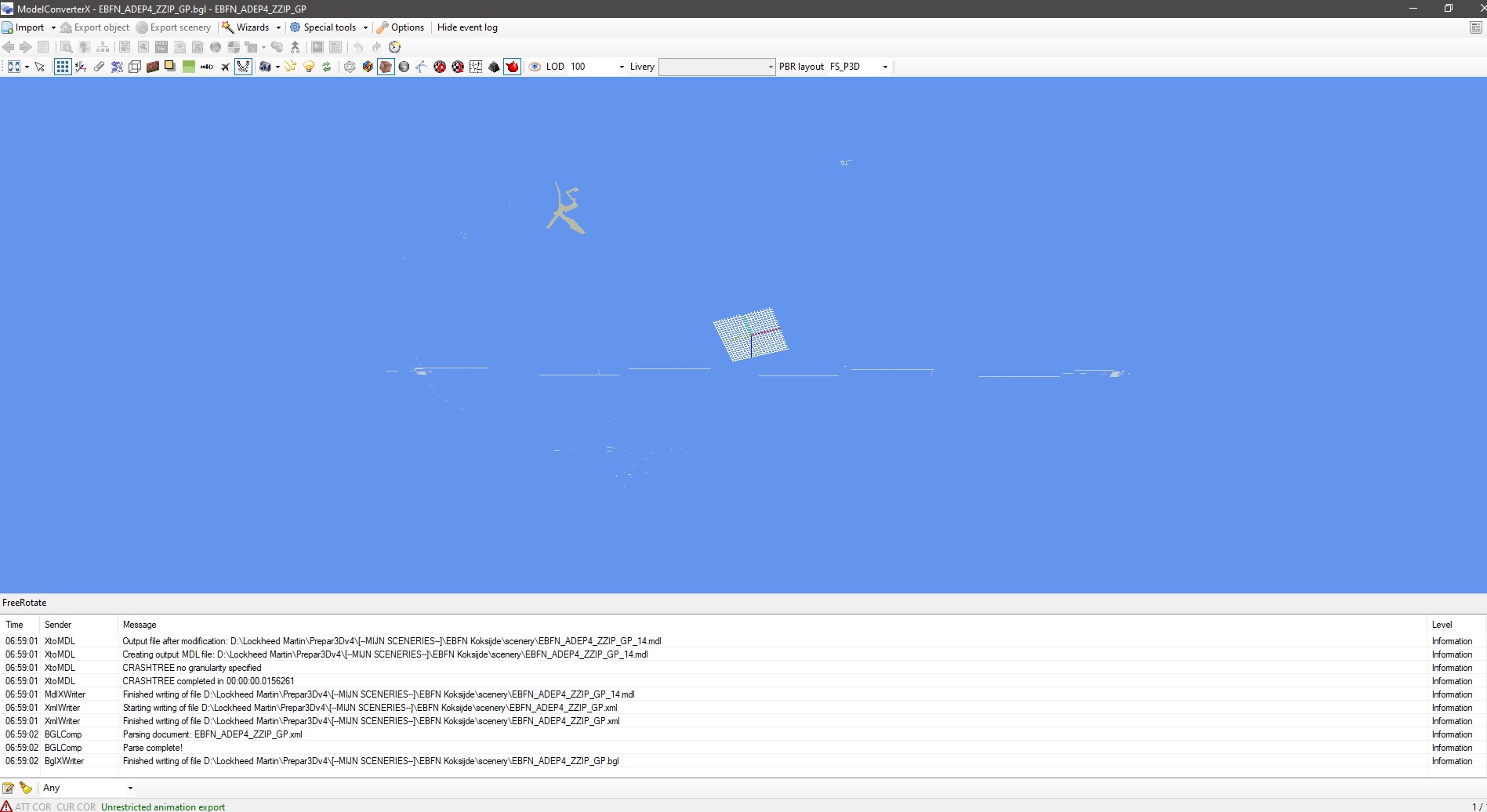Click the airplane icon in the toolbar

coord(225,67)
